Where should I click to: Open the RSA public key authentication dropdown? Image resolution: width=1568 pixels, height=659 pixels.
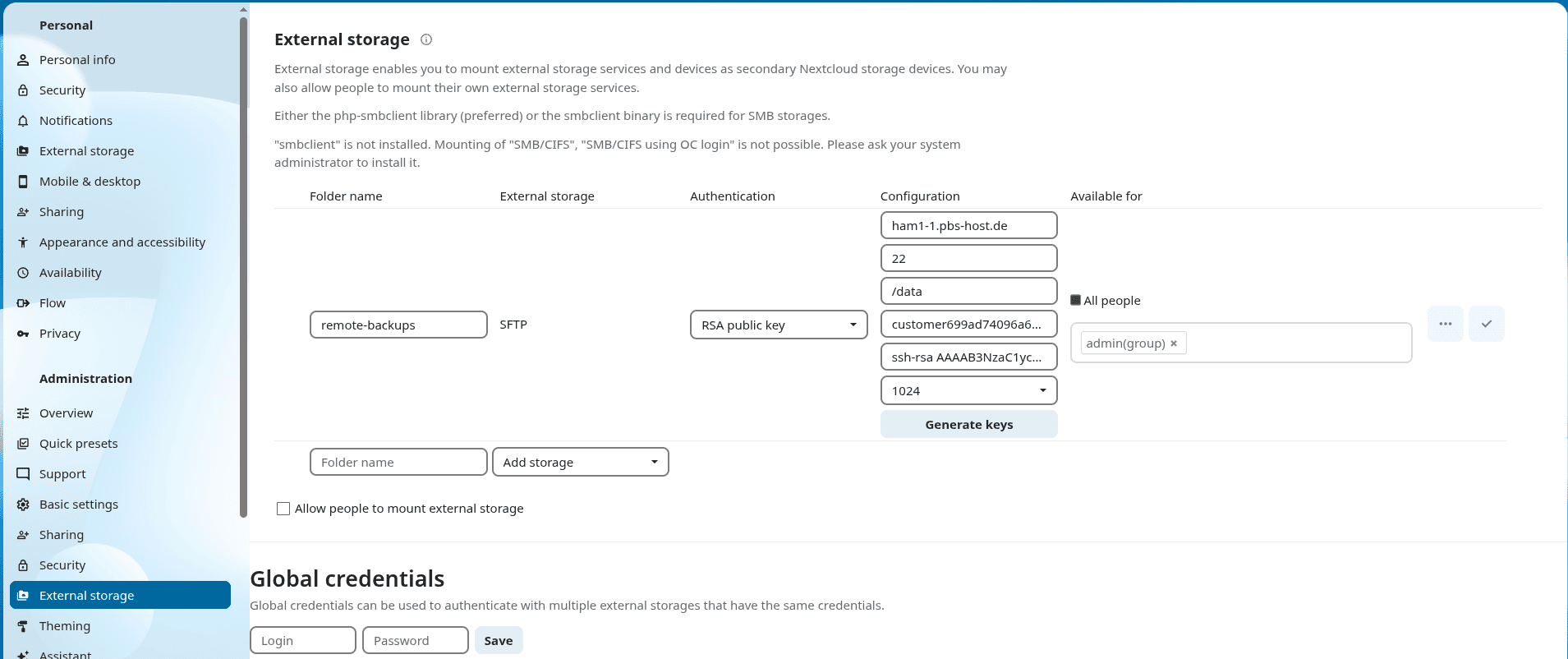778,325
